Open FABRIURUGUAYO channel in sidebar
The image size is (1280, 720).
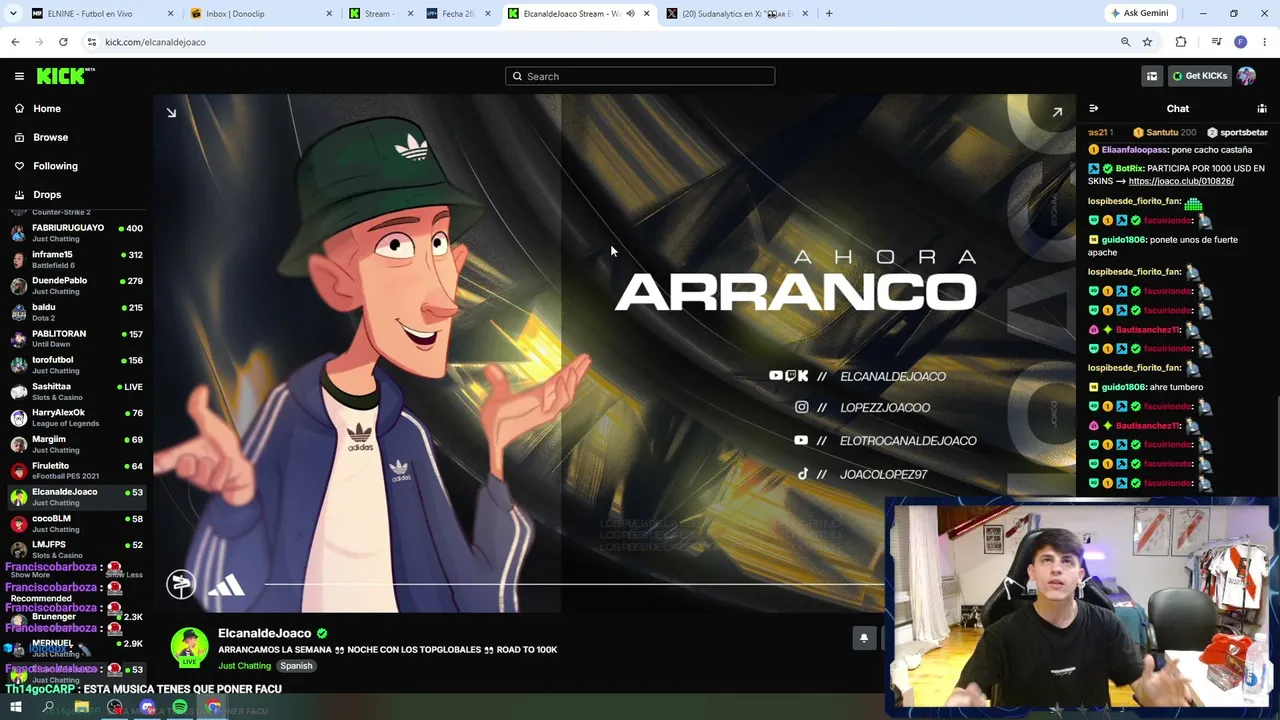tap(76, 233)
